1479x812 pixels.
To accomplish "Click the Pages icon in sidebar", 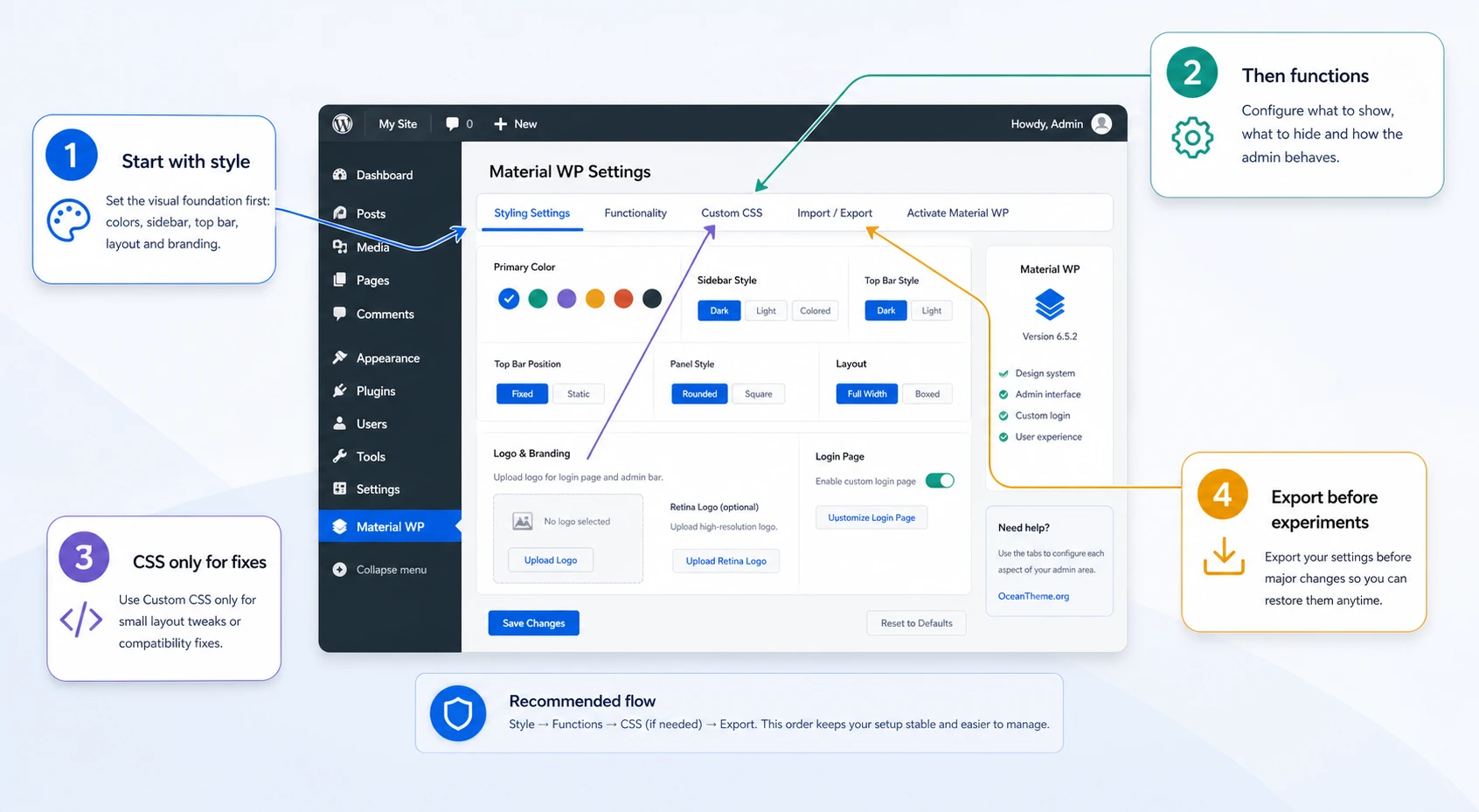I will click(x=340, y=280).
